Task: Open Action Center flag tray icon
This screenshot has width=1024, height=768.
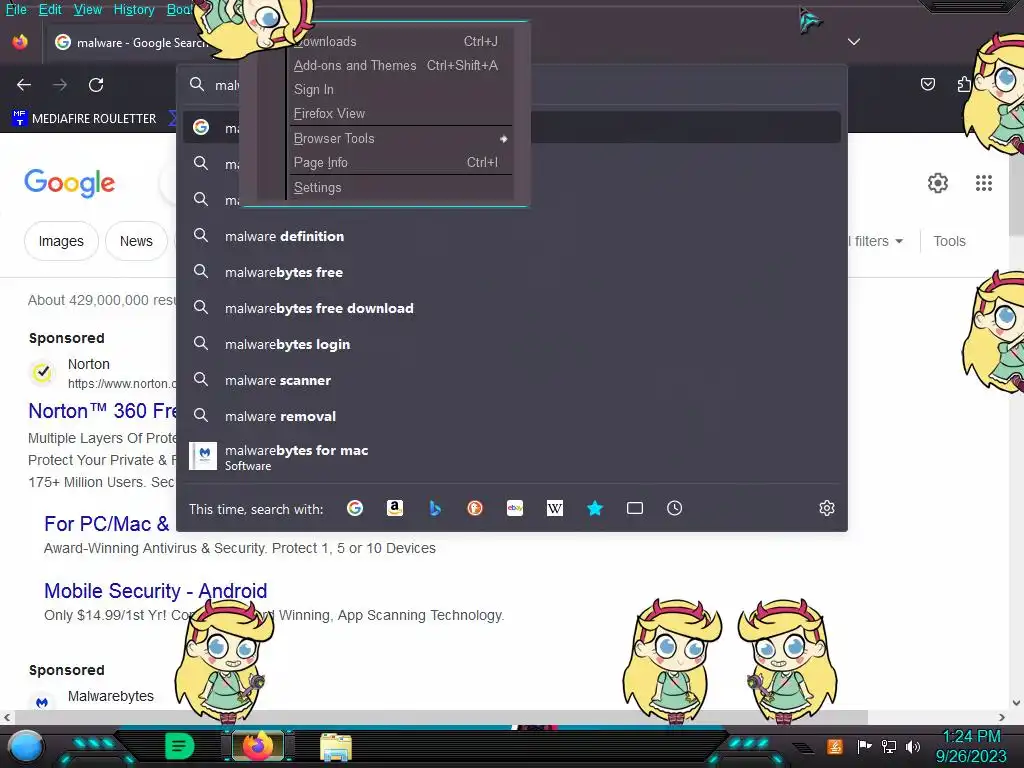Action: 864,746
